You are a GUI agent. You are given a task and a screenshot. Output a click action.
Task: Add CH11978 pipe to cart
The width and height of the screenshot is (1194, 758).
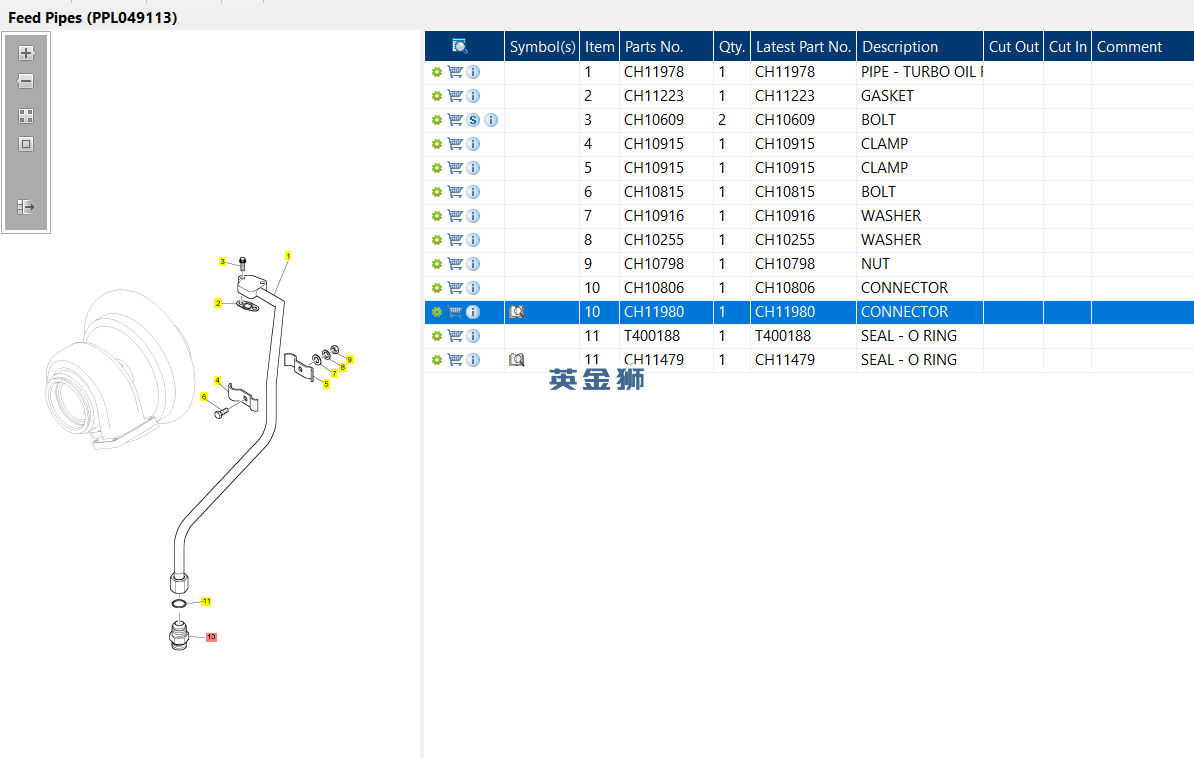[x=455, y=72]
